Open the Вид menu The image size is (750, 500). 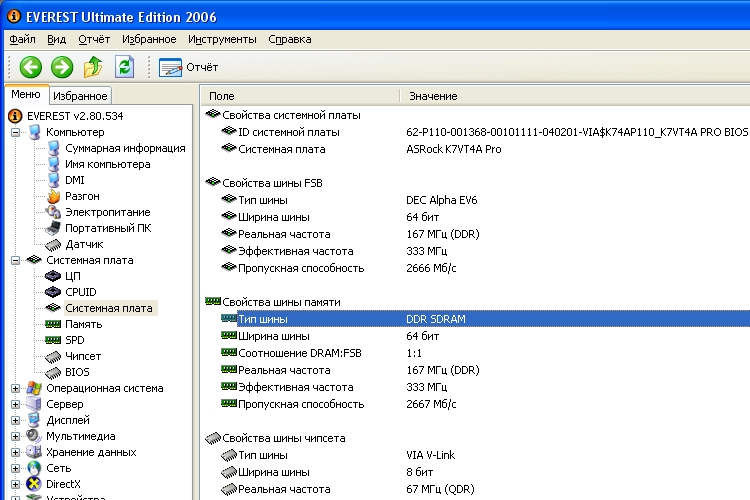point(56,39)
